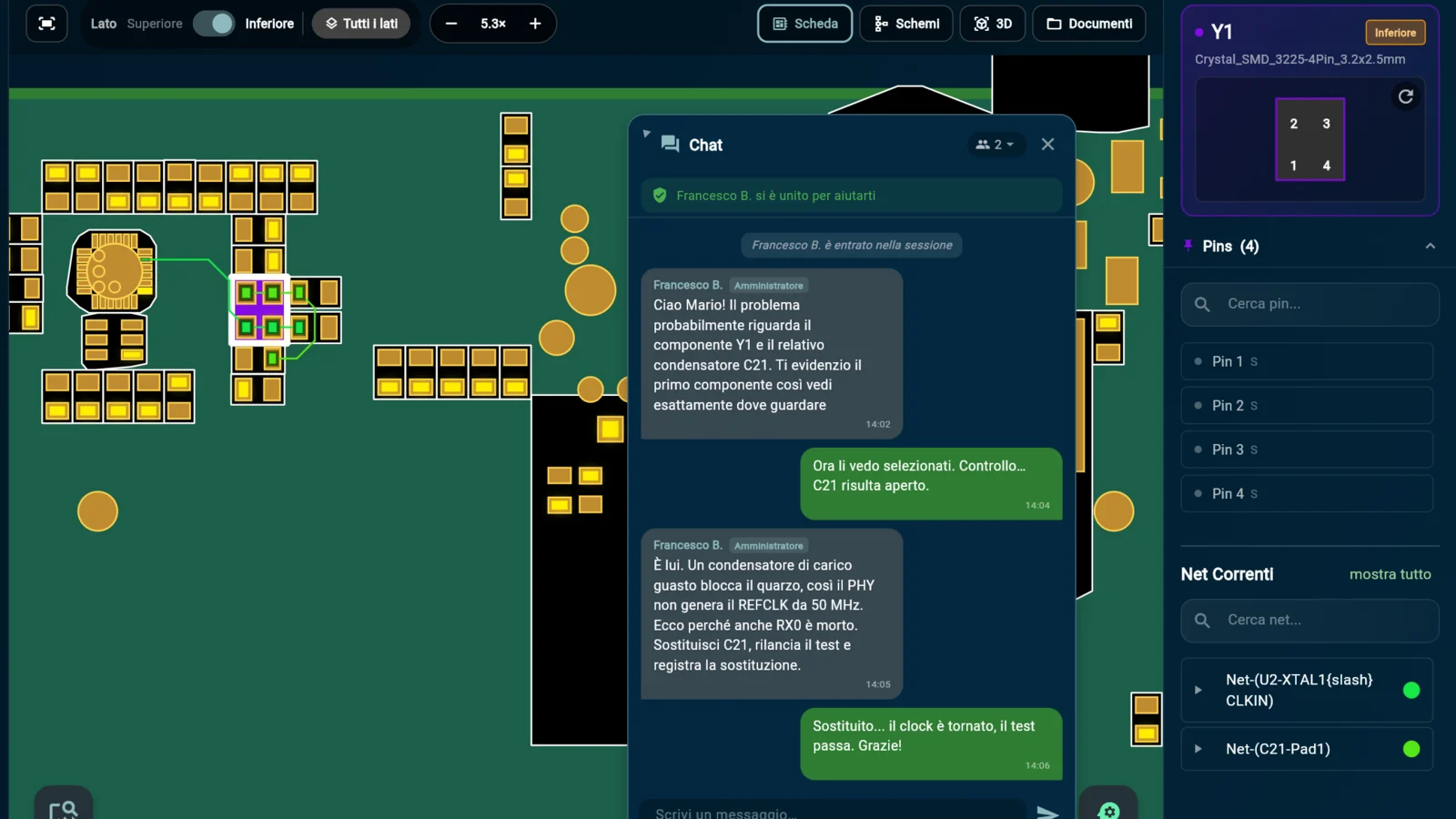1456x819 pixels.
Task: Click the fit-to-screen icon in top toolbar
Action: click(46, 24)
